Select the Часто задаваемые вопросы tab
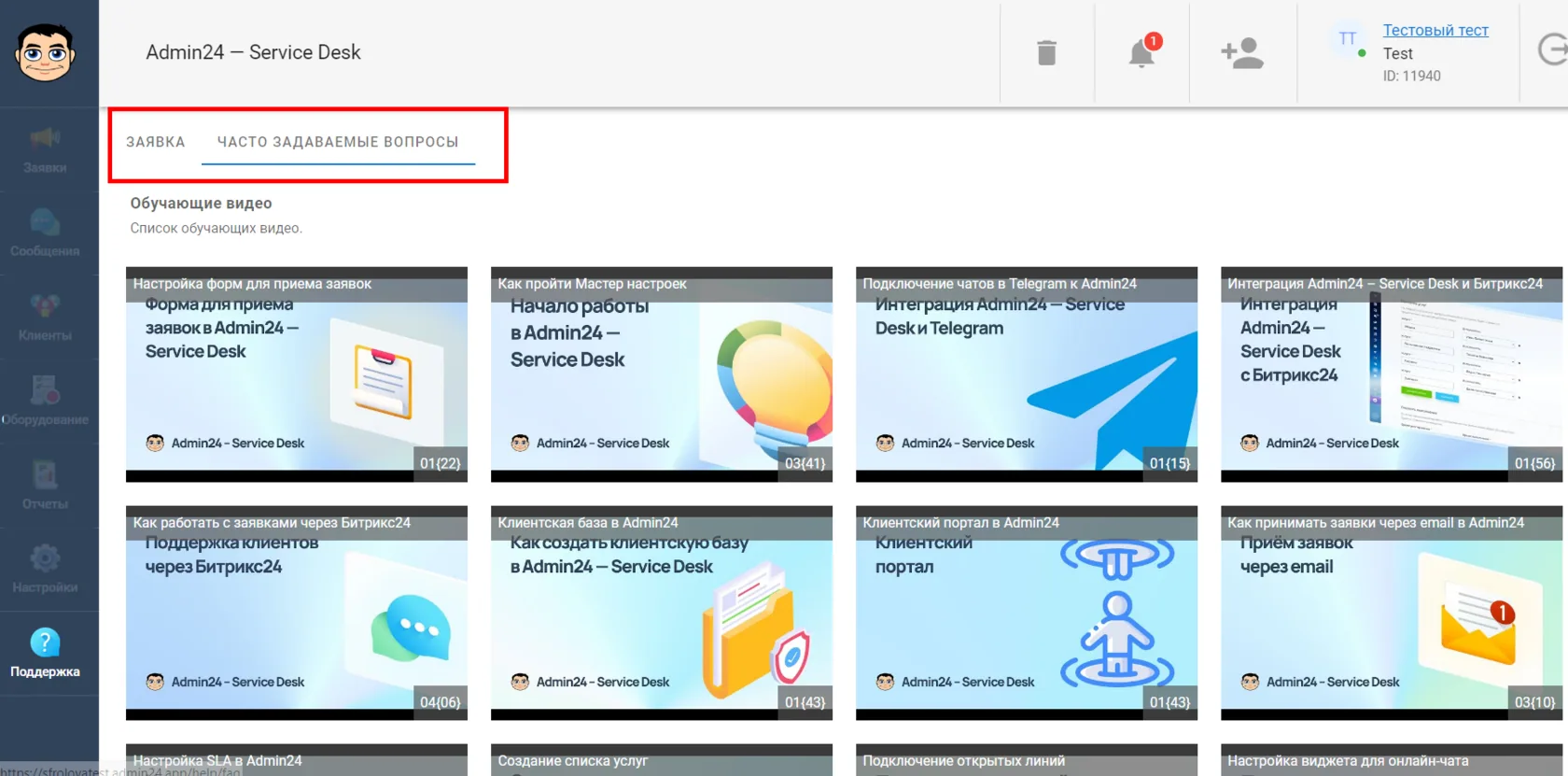This screenshot has width=1568, height=776. [338, 142]
